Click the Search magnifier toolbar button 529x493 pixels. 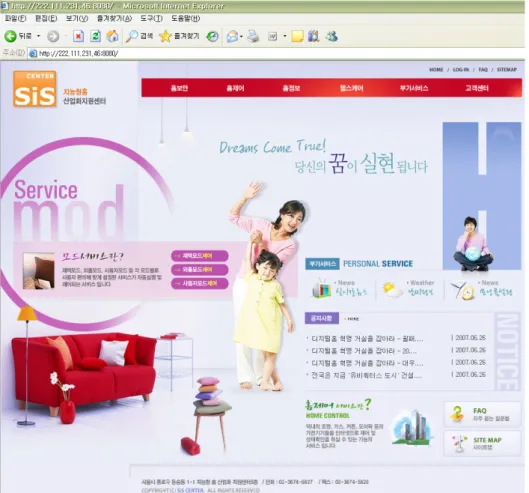[x=140, y=36]
